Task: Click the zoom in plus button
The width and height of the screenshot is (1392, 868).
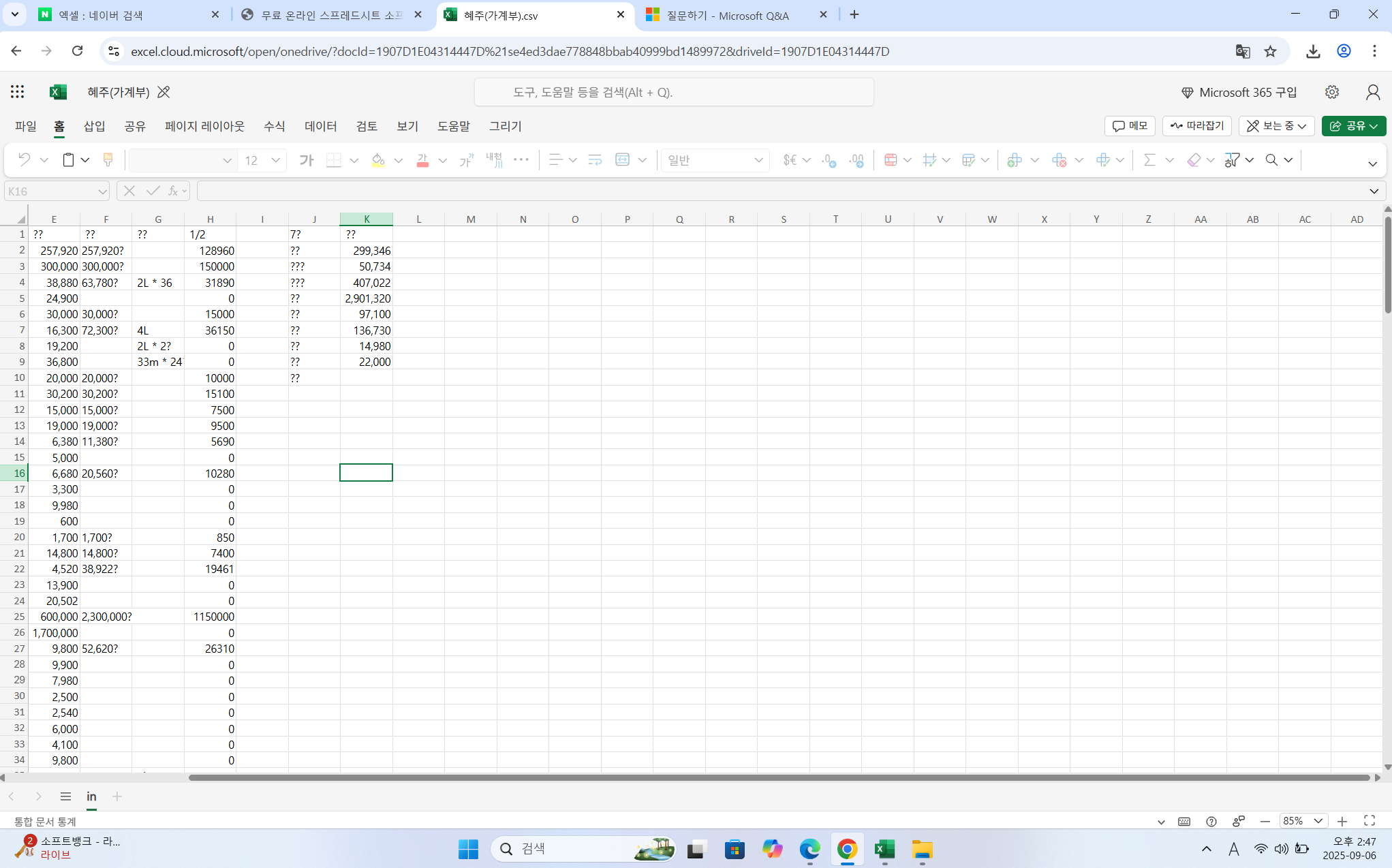Action: [x=1342, y=822]
